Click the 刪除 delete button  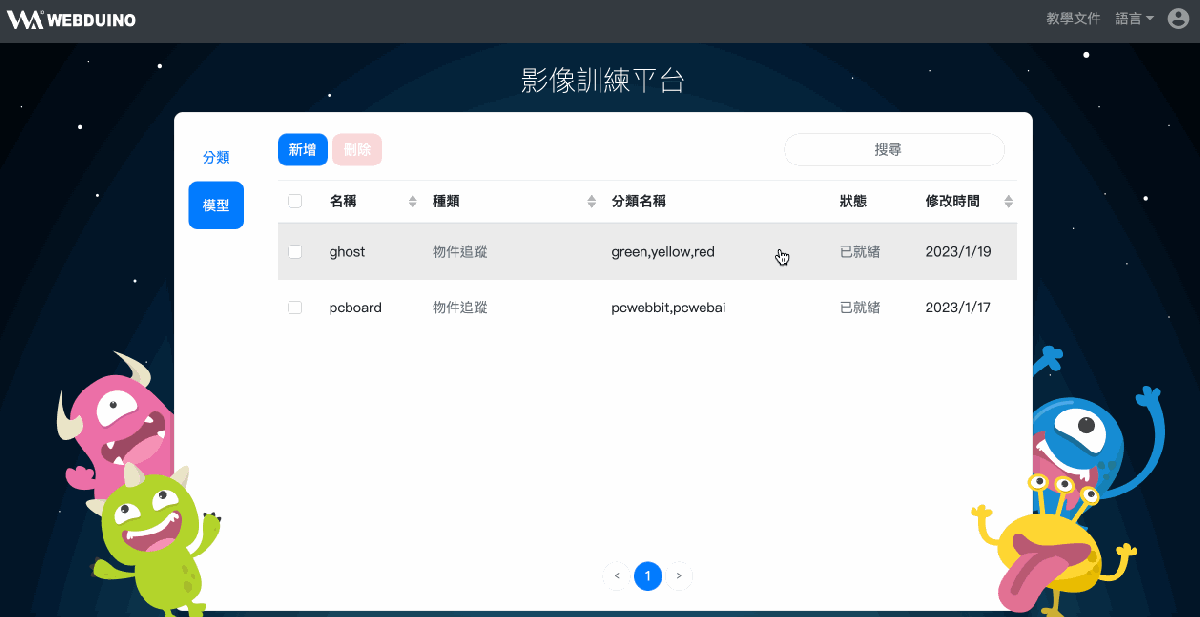click(x=357, y=150)
